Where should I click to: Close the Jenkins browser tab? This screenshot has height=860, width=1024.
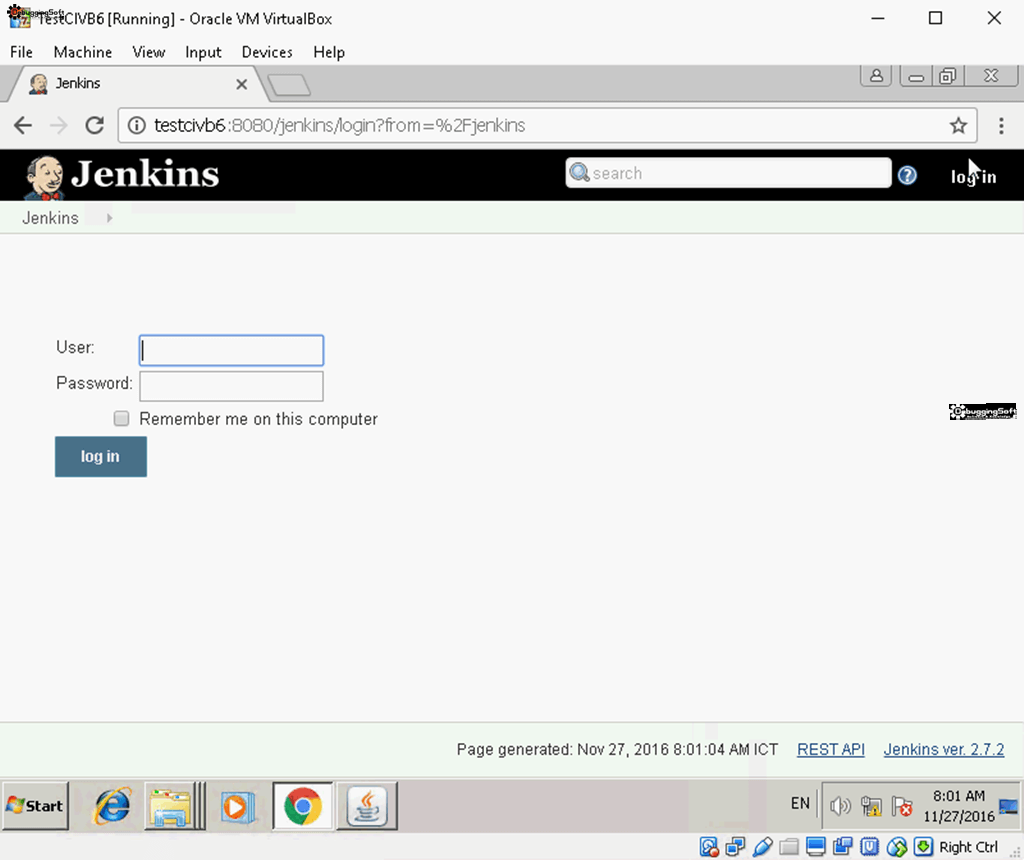pyautogui.click(x=242, y=84)
